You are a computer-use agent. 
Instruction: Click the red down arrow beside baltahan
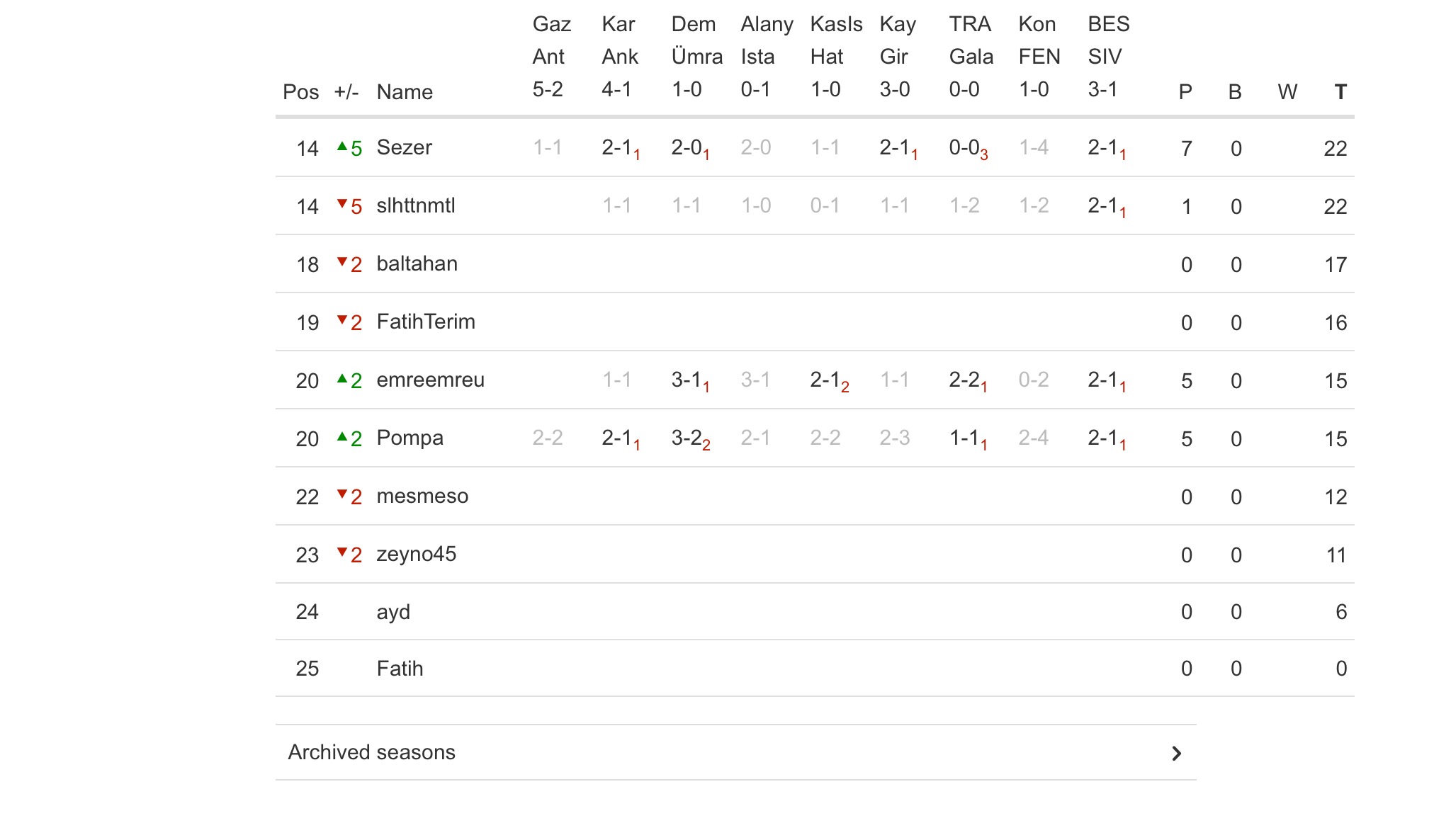tap(342, 263)
